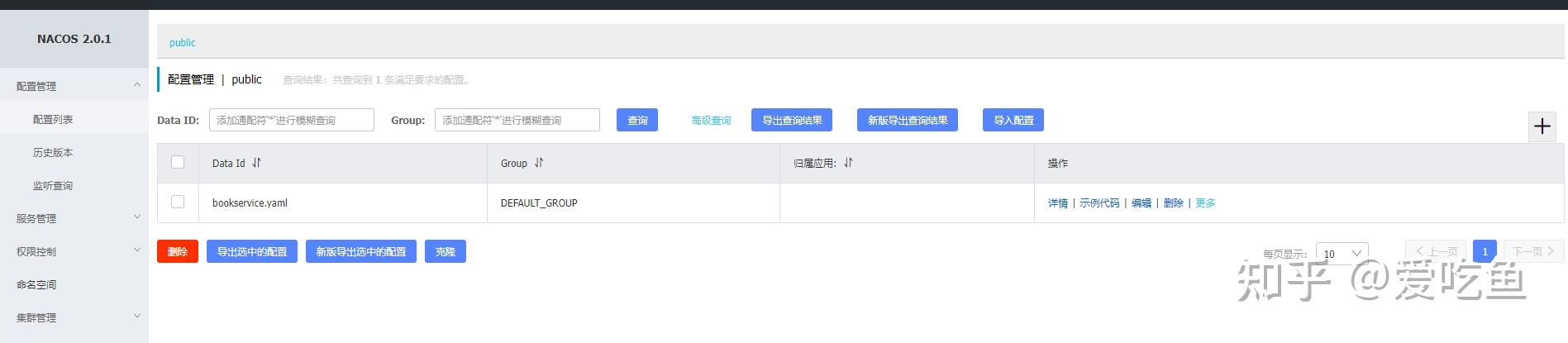The image size is (1568, 343).
Task: Click the red 删除 button
Action: tap(178, 251)
